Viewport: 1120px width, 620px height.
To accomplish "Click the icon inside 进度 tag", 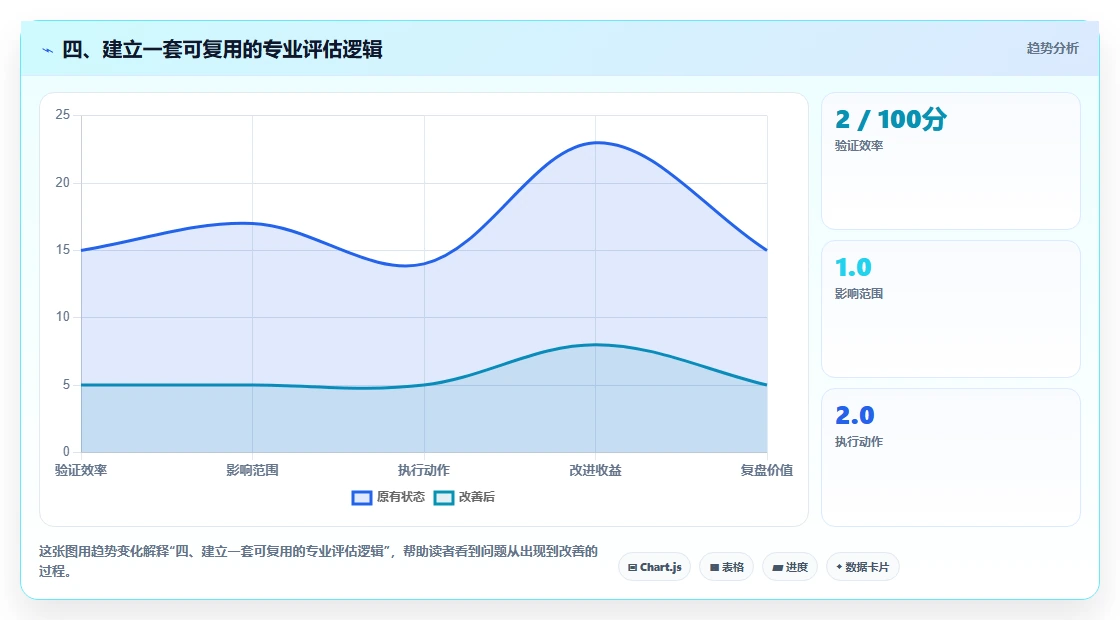I will click(x=777, y=568).
